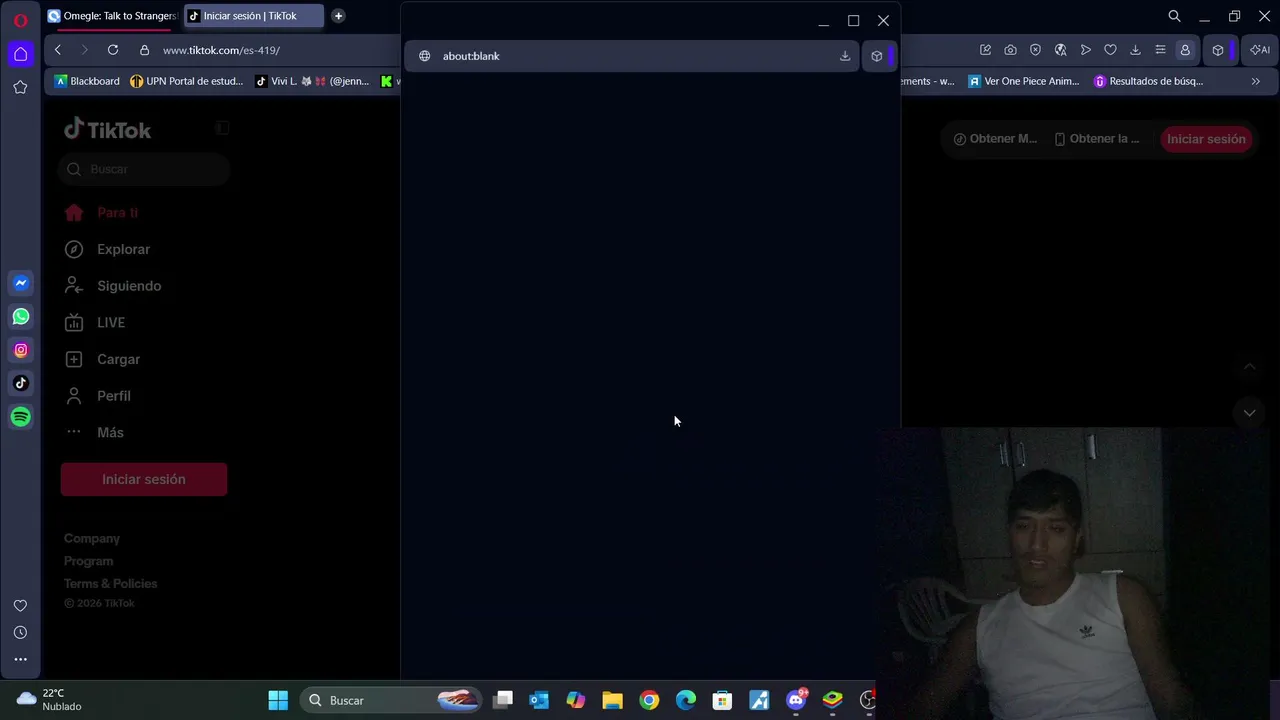Open the ad blocker shield icon

[x=1035, y=50]
